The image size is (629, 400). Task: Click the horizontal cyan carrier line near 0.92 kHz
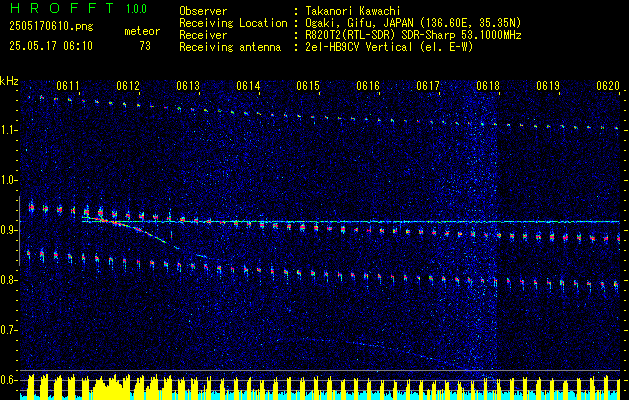351,221
